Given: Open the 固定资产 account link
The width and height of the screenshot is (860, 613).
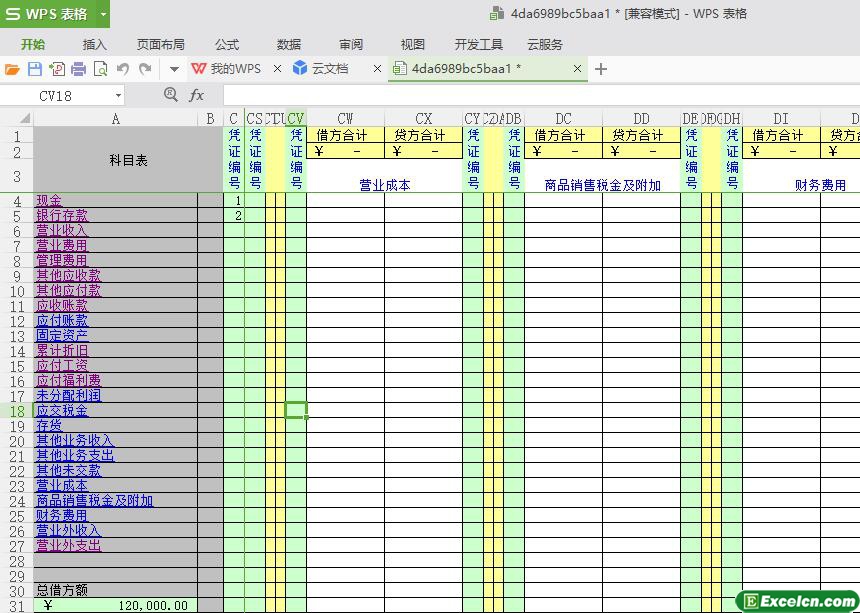Looking at the screenshot, I should tap(62, 336).
